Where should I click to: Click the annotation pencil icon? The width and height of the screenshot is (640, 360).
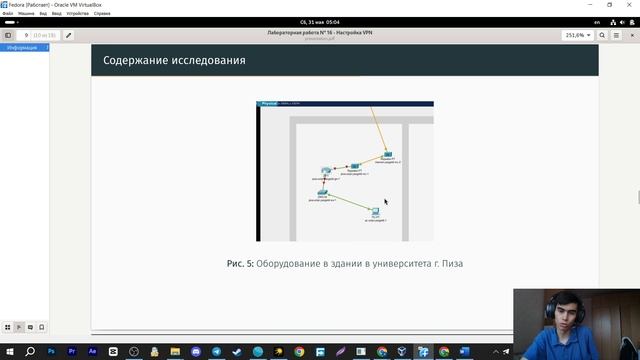click(x=69, y=36)
